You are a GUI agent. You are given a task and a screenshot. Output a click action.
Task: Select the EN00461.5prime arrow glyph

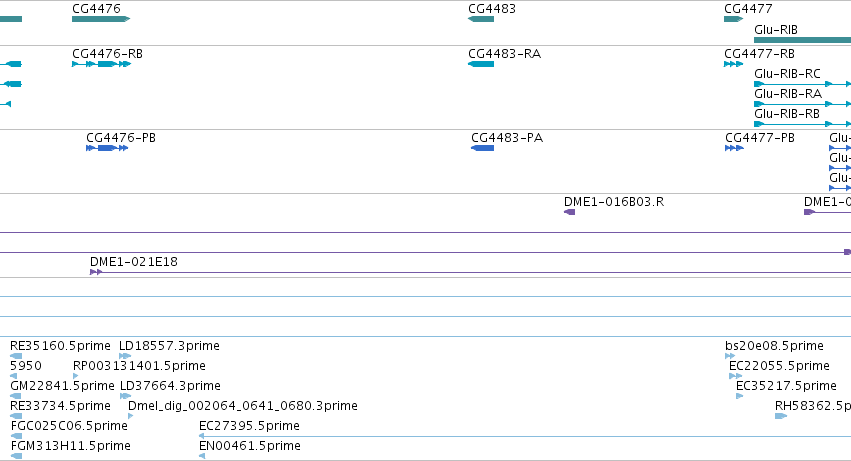202,456
